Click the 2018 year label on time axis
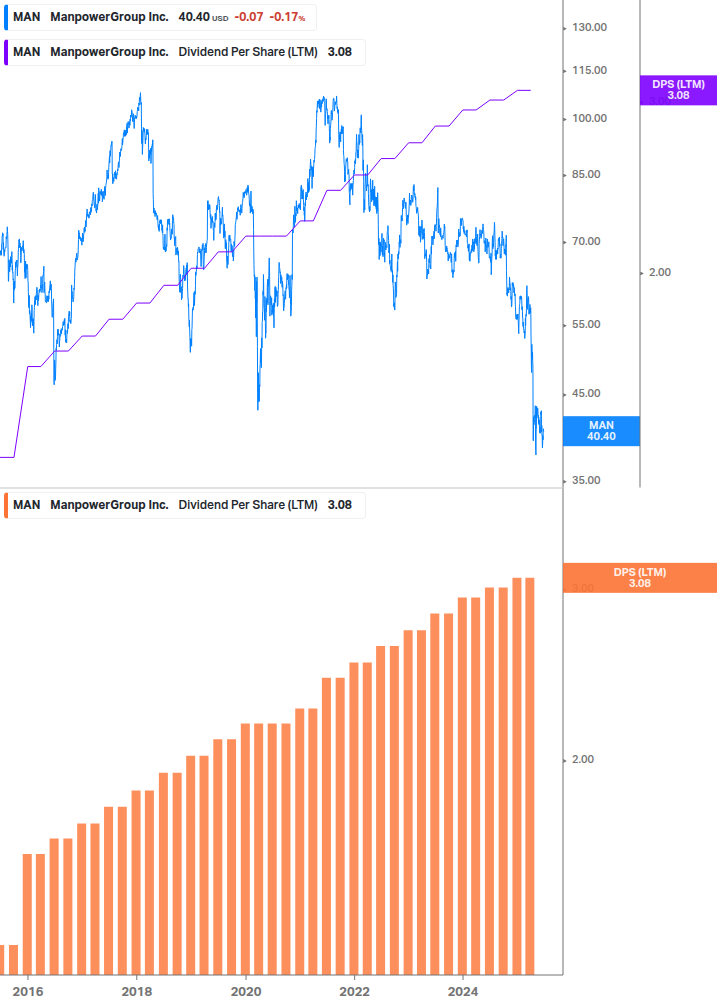This screenshot has width=717, height=1005. coord(136,992)
